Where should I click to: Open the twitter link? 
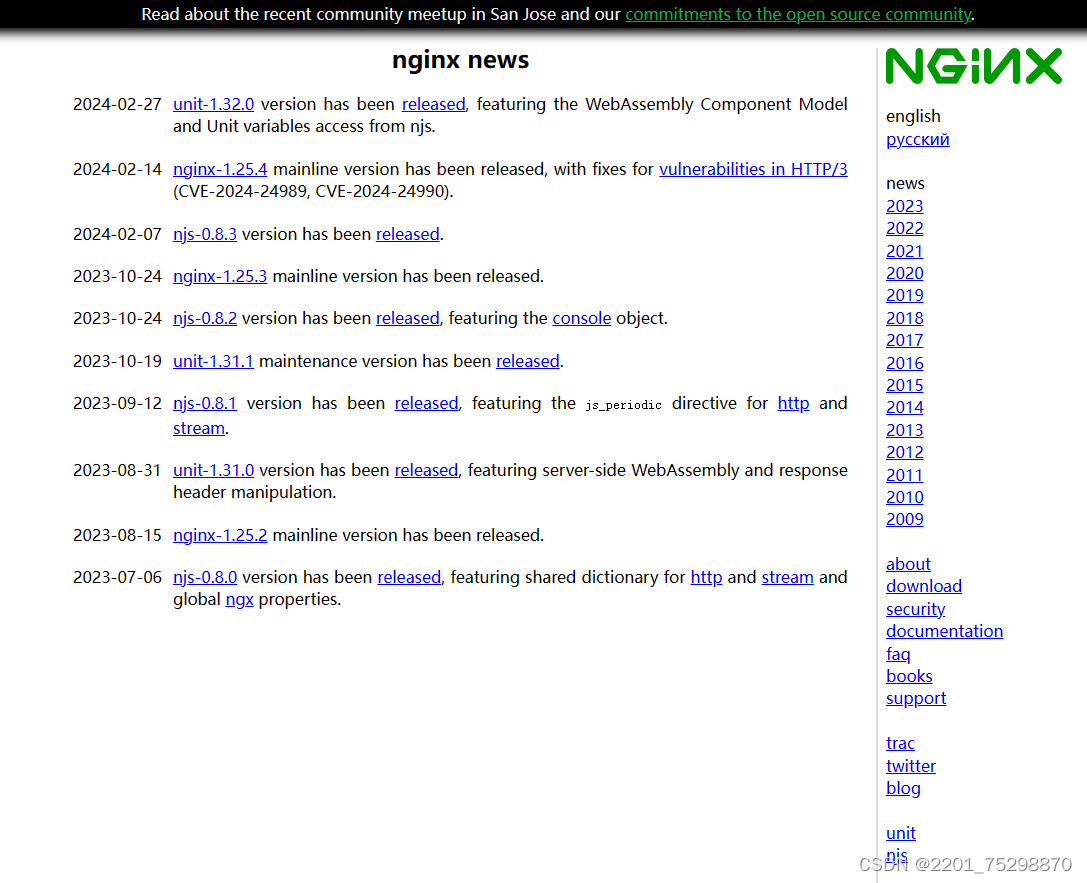click(910, 767)
